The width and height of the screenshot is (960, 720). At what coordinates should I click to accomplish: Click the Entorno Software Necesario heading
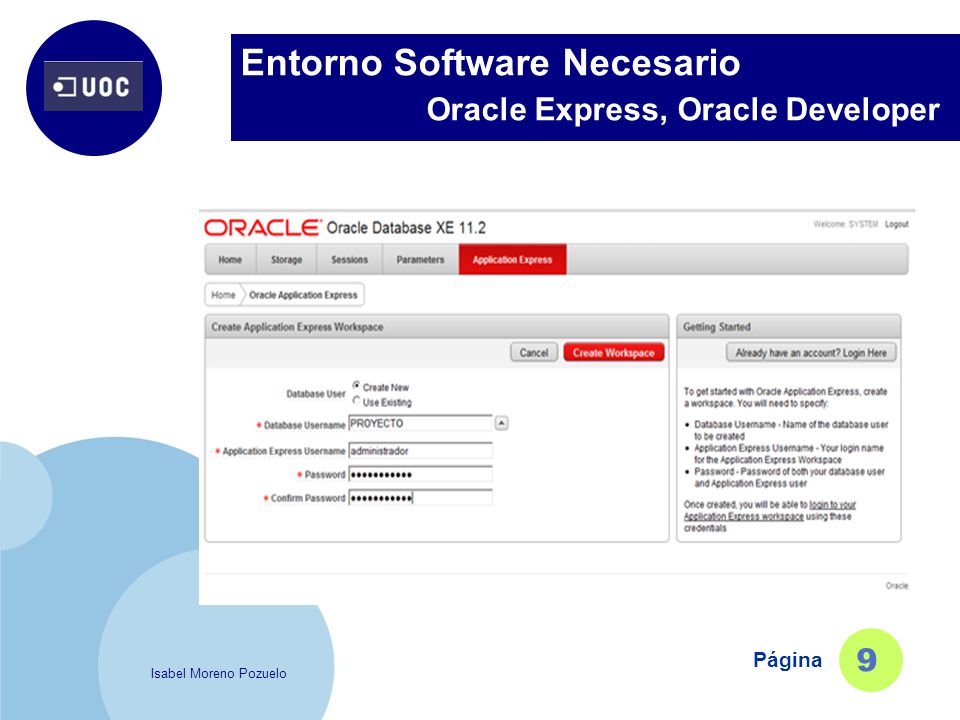(x=490, y=62)
